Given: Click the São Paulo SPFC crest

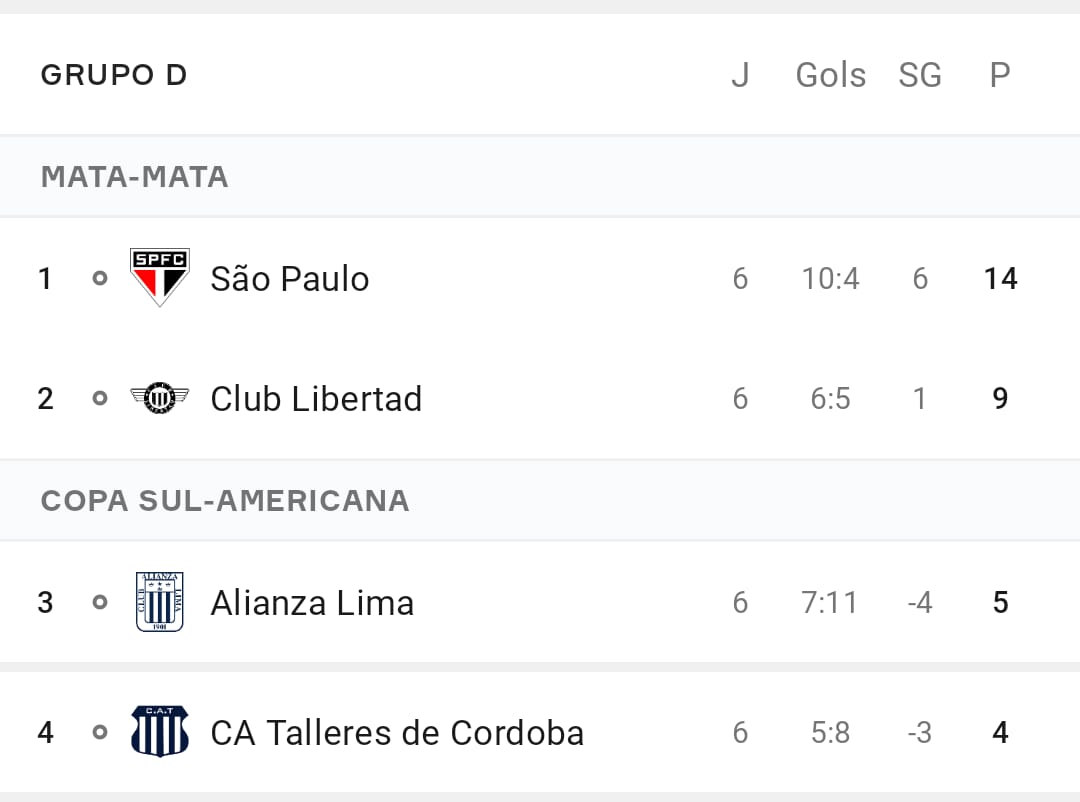Looking at the screenshot, I should 160,278.
